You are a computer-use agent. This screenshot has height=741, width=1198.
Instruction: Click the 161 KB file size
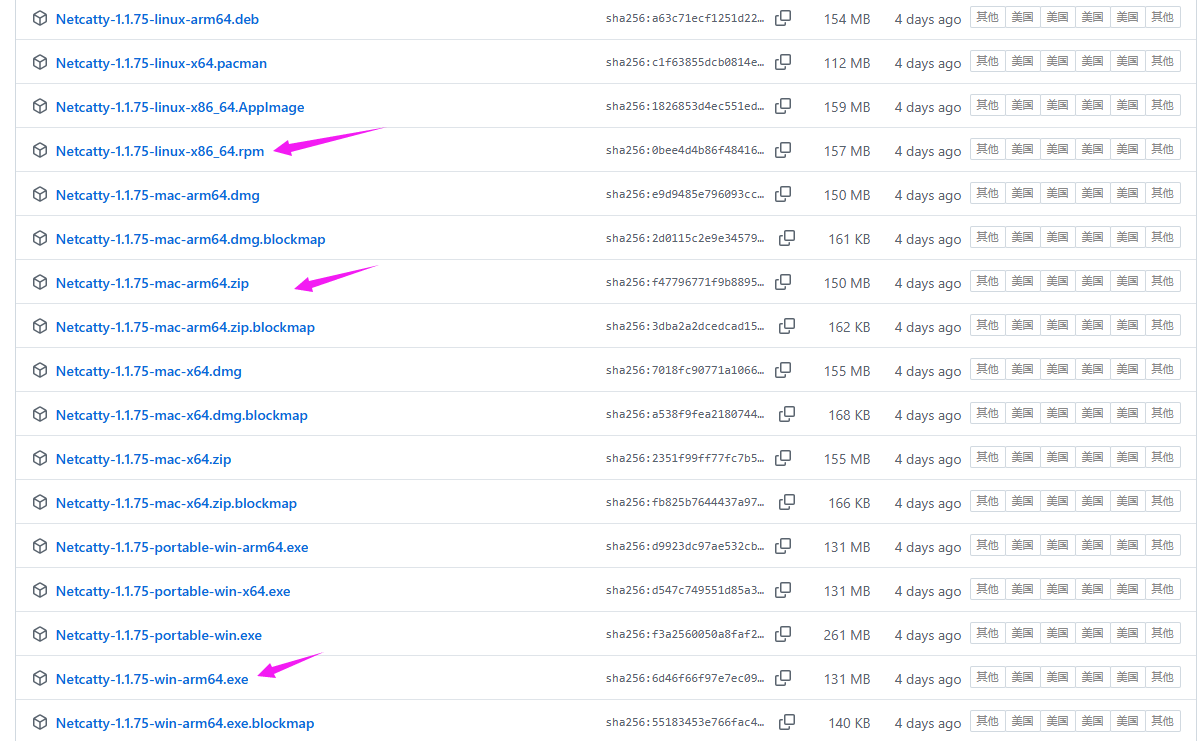pos(849,240)
